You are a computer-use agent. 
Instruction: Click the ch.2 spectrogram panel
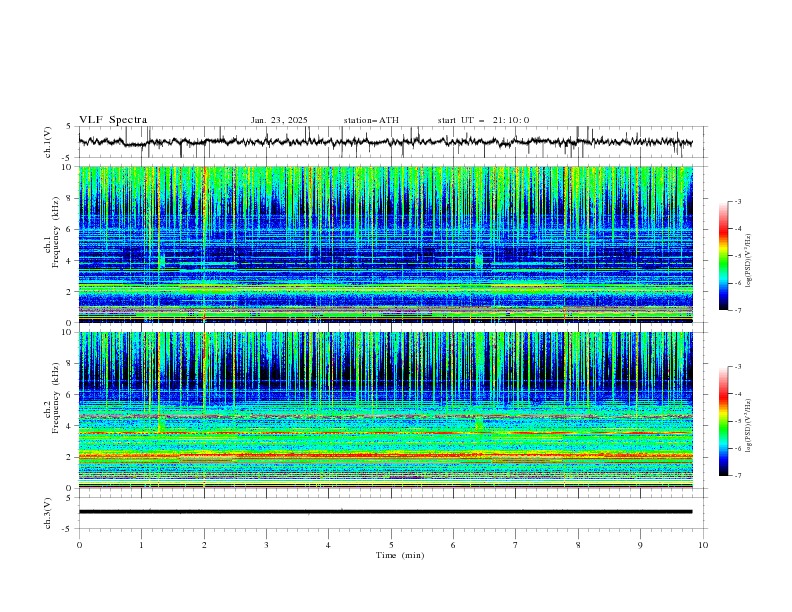click(385, 410)
